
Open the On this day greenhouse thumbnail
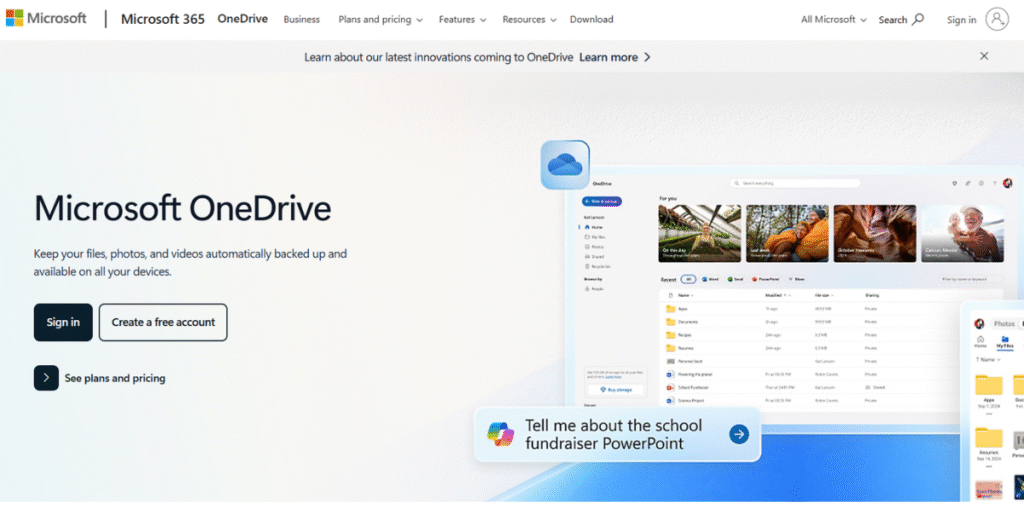(x=699, y=233)
